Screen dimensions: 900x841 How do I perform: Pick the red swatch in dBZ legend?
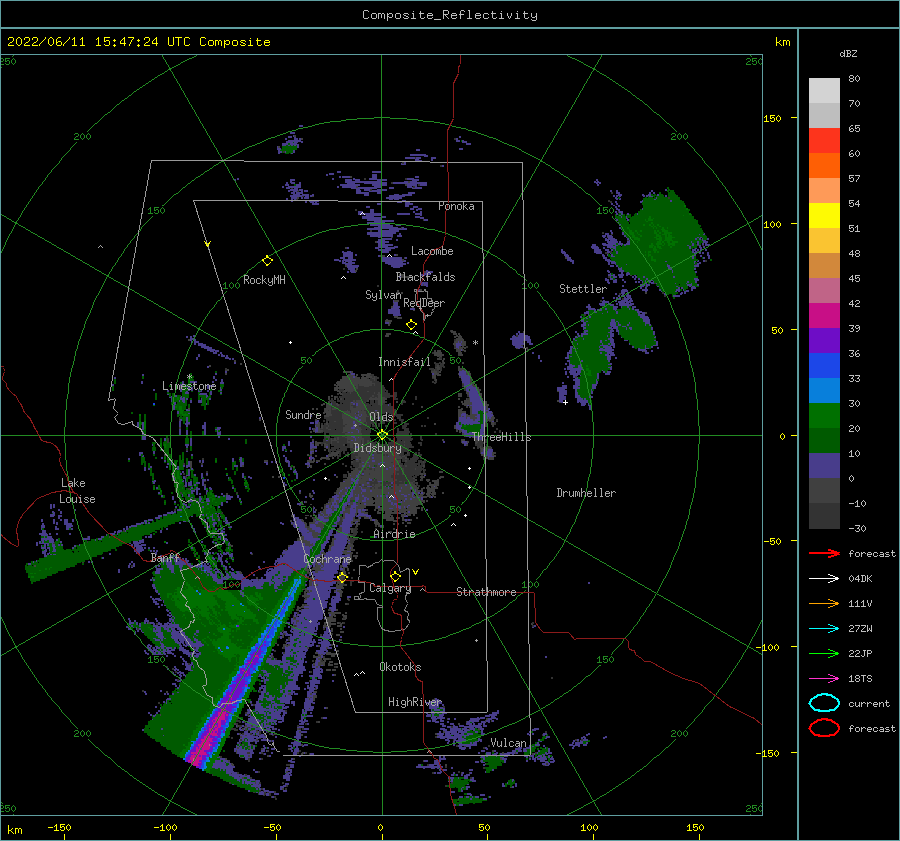(x=824, y=141)
